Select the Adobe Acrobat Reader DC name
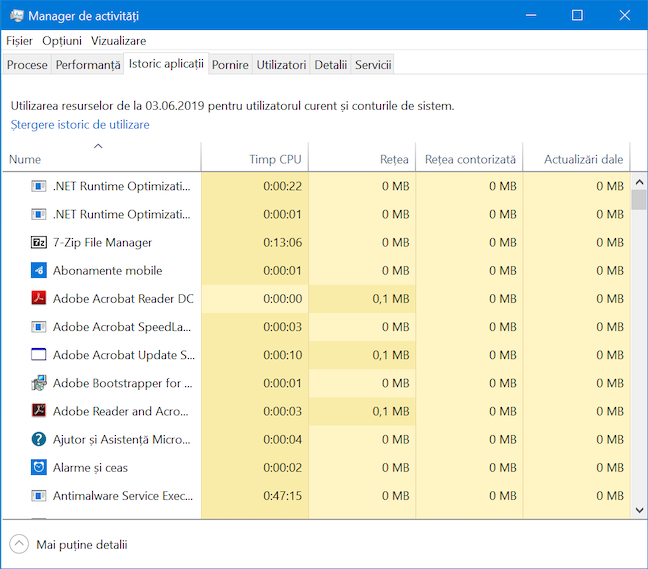This screenshot has height=569, width=648. pos(123,299)
